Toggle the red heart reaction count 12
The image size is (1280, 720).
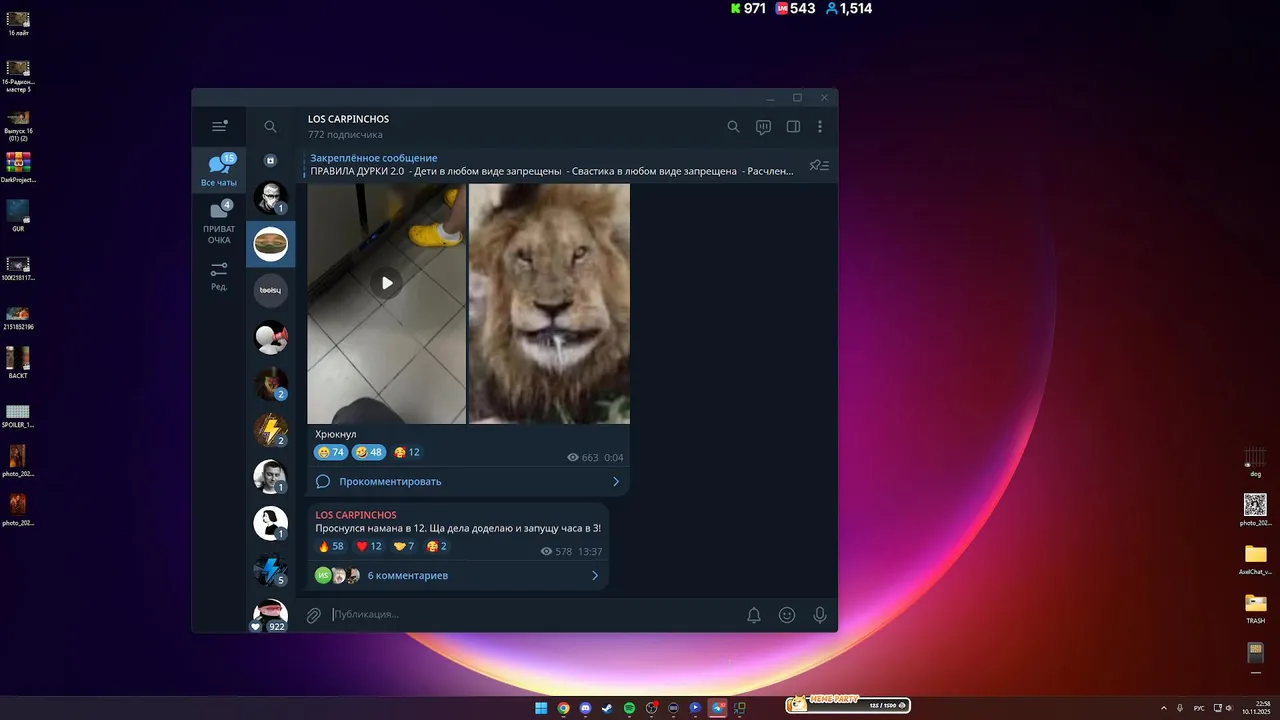coord(369,546)
